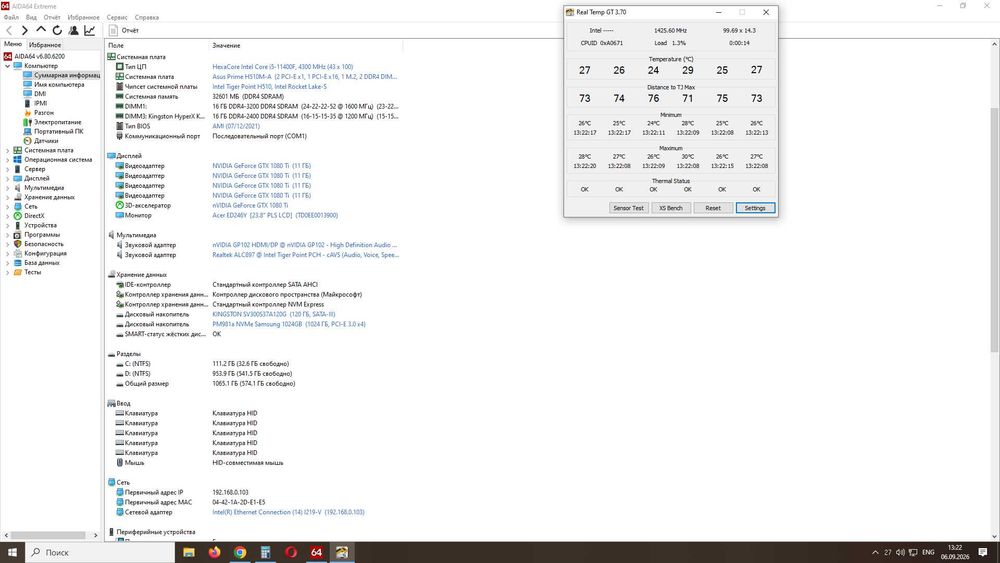Open the HexaCore Intel Core i5-11400F link
This screenshot has width=1000, height=563.
point(283,66)
